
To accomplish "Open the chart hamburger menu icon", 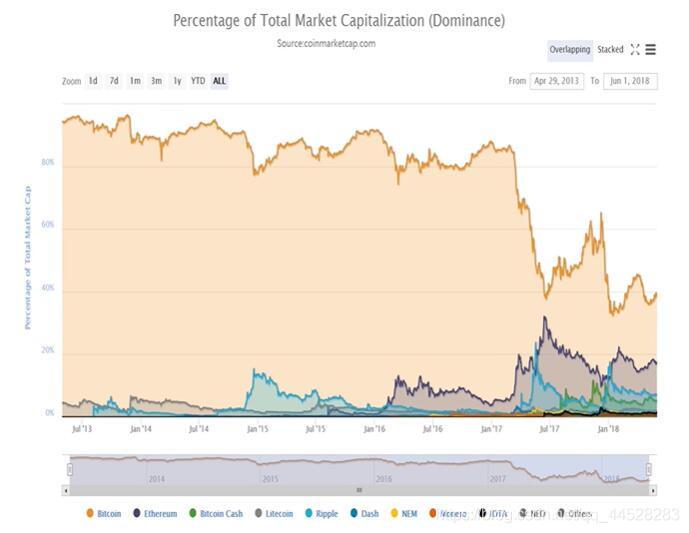I will pyautogui.click(x=650, y=50).
